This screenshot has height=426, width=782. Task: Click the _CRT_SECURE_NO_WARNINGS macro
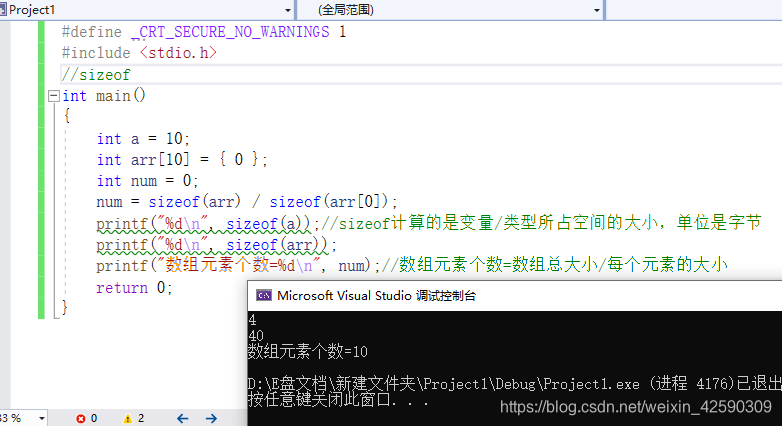tap(230, 32)
